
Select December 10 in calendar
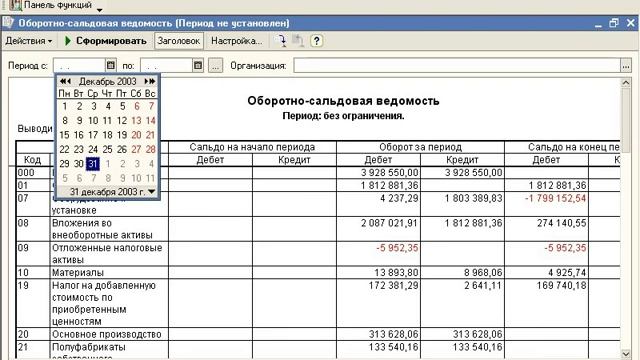click(x=93, y=121)
